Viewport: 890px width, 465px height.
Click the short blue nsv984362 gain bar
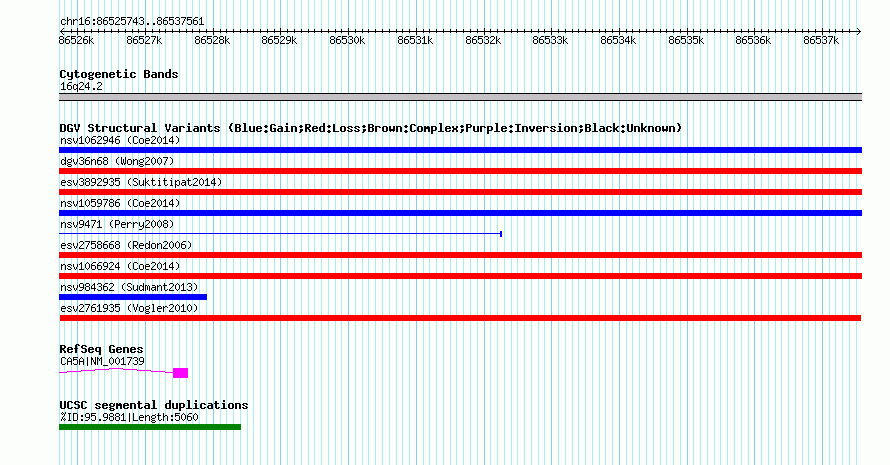click(x=133, y=297)
